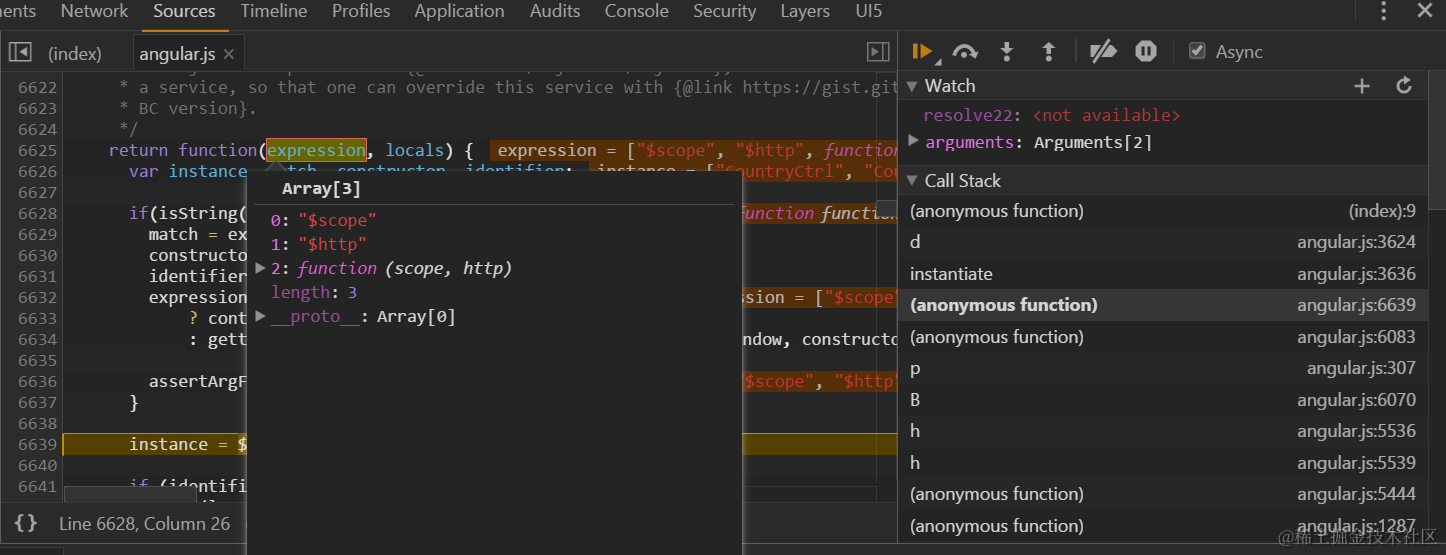The image size is (1446, 555).
Task: Toggle pause on exceptions
Action: pyautogui.click(x=1146, y=52)
